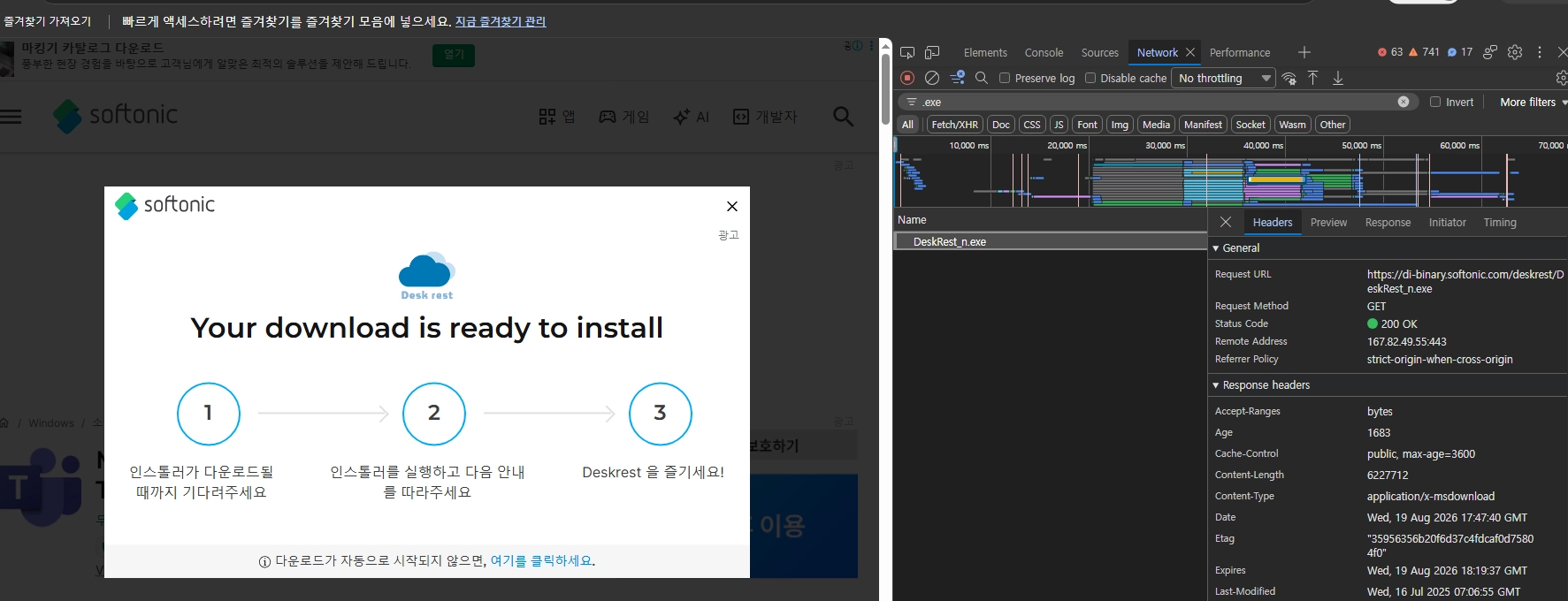Click the error count badge 63
Image resolution: width=1568 pixels, height=601 pixels.
click(x=1390, y=52)
